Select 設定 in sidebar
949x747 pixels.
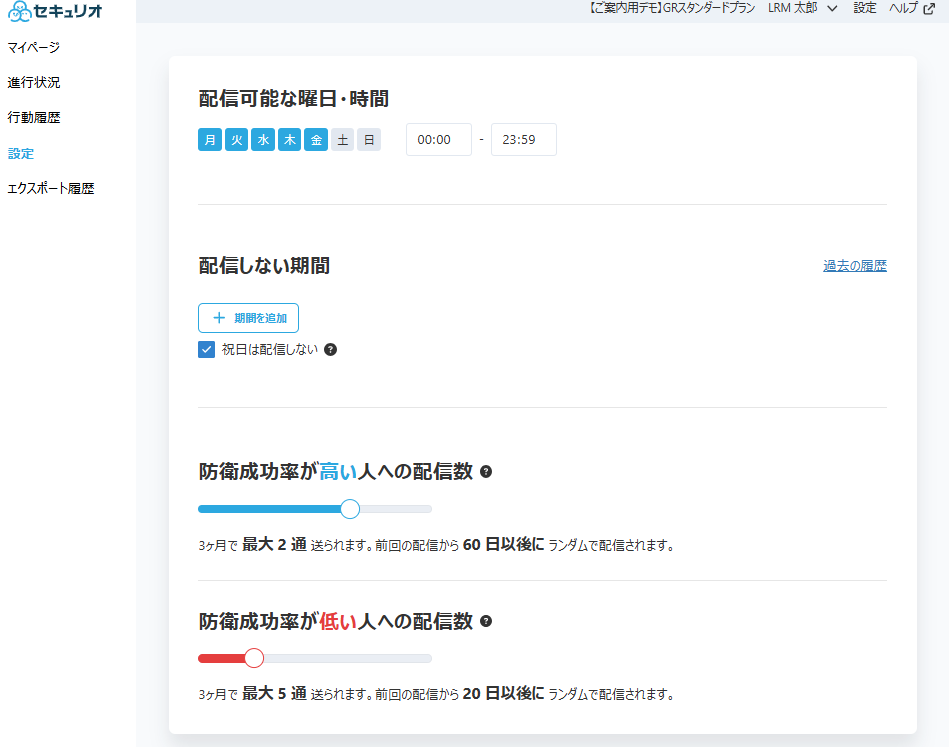click(x=21, y=154)
